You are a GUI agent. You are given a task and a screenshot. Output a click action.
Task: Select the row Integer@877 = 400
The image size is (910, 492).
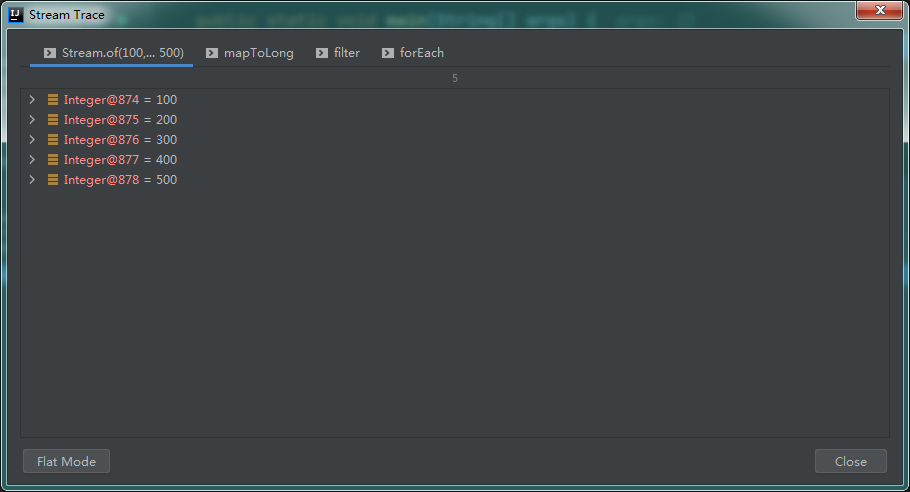455,160
